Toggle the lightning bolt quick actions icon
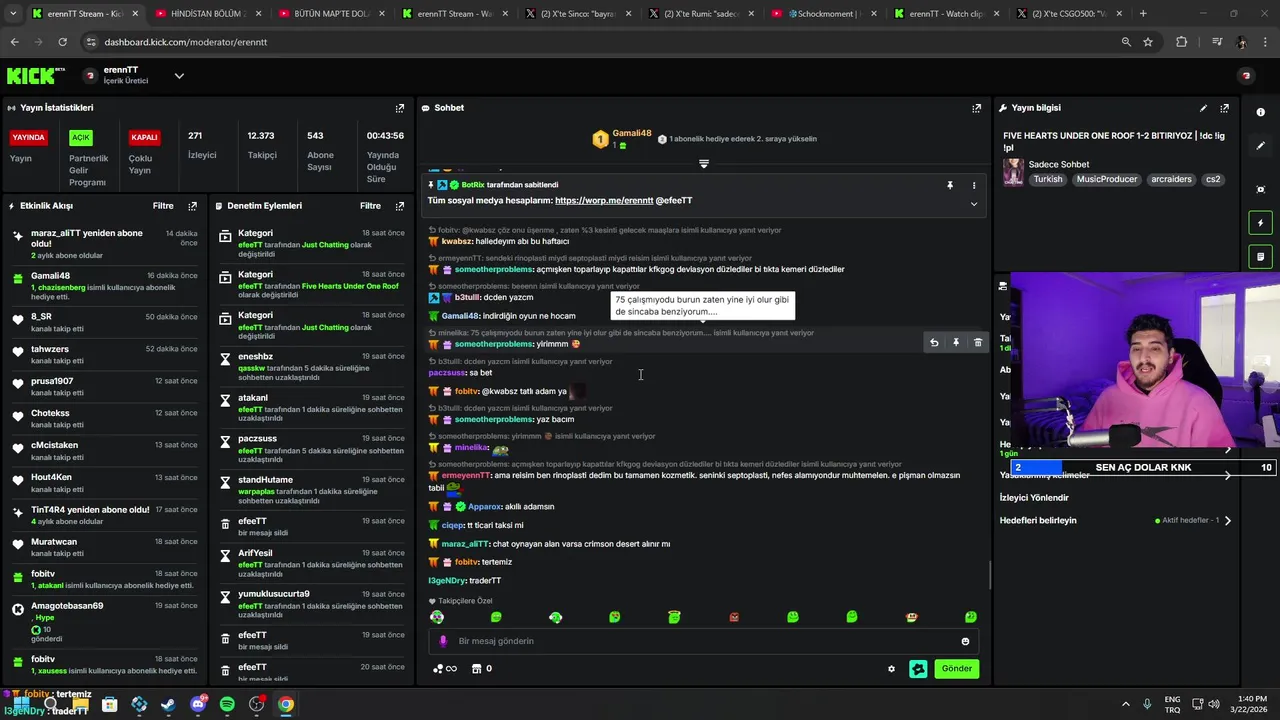The width and height of the screenshot is (1280, 720). pyautogui.click(x=1261, y=223)
